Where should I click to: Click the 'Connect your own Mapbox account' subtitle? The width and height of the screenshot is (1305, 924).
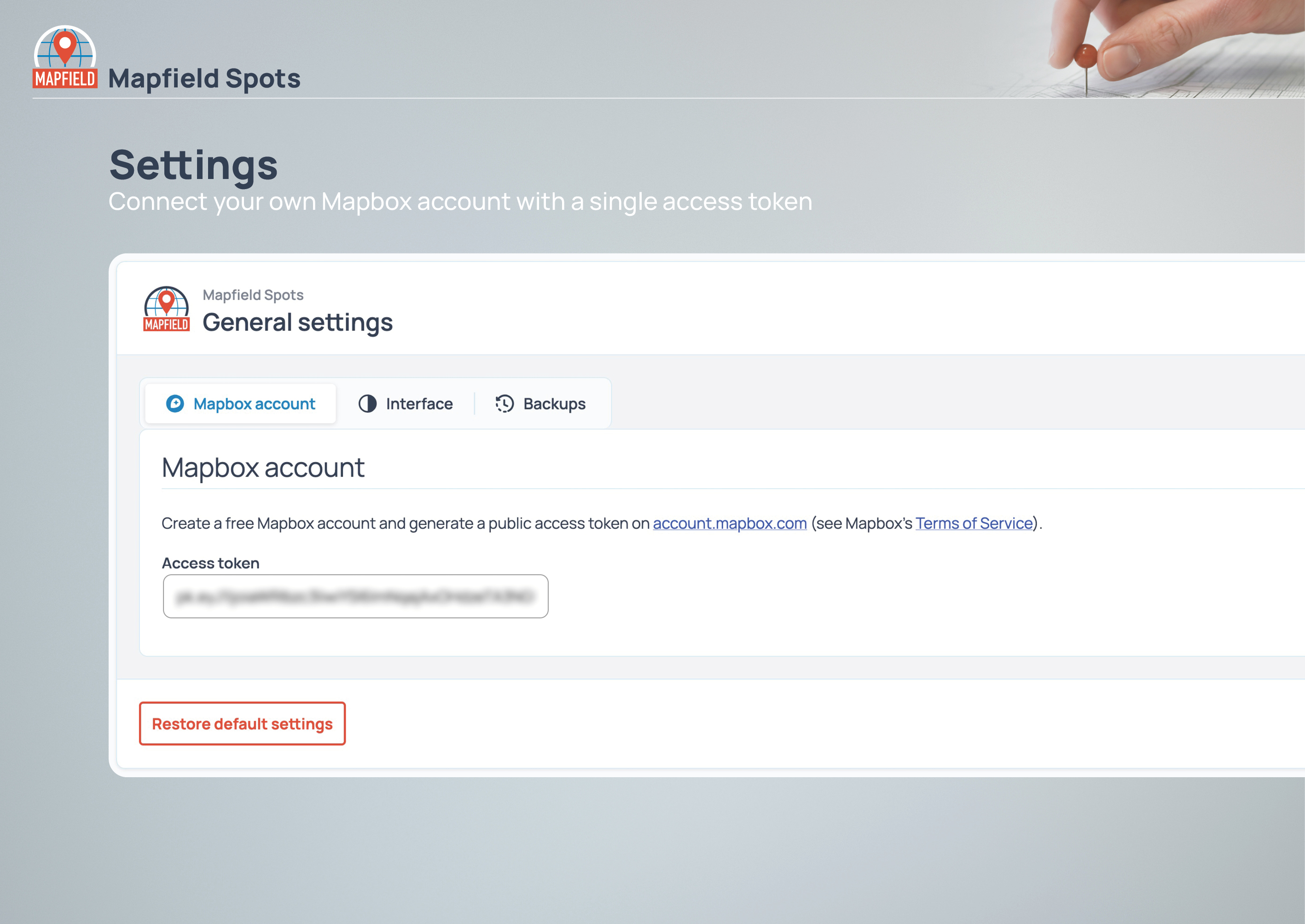click(460, 202)
